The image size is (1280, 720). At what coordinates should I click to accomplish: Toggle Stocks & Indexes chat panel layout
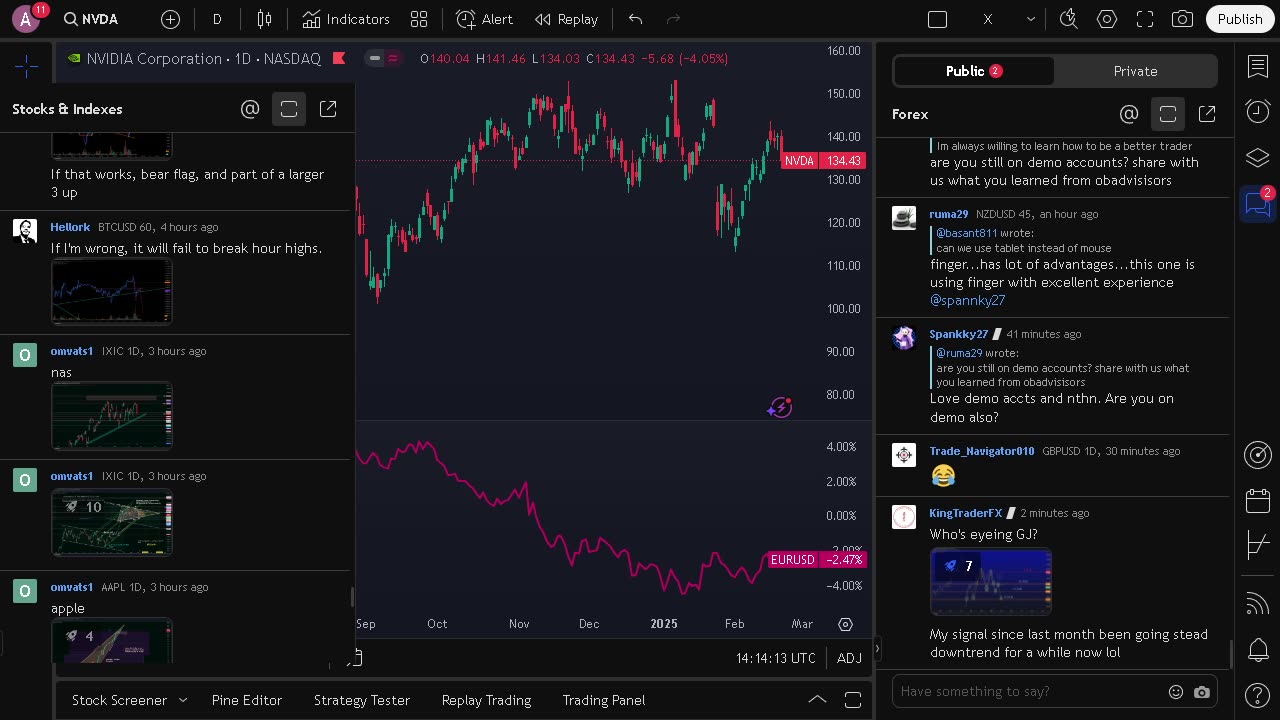point(289,109)
